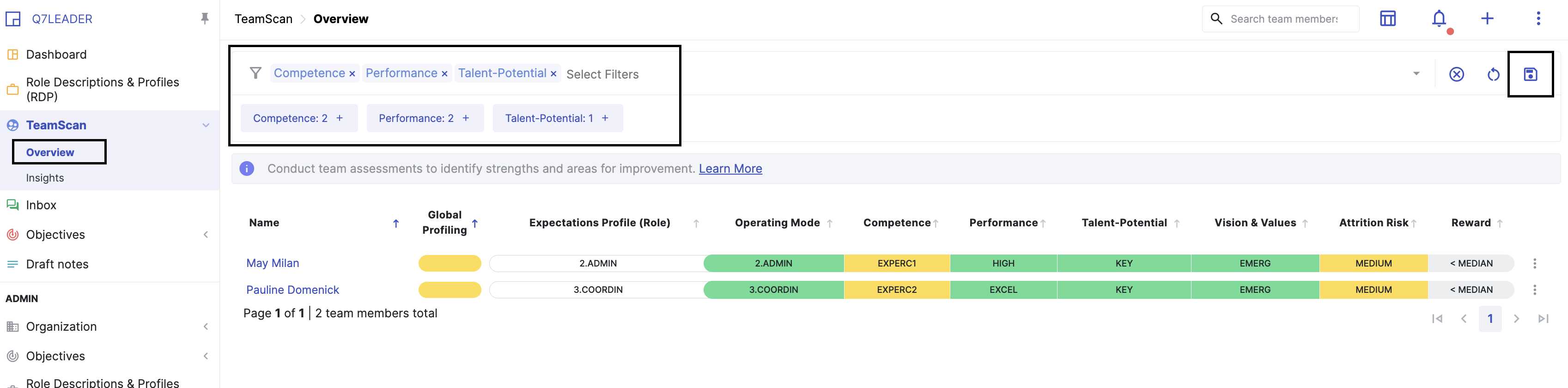This screenshot has width=1568, height=388.
Task: Remove the Talent-Potential filter chip
Action: click(x=553, y=74)
